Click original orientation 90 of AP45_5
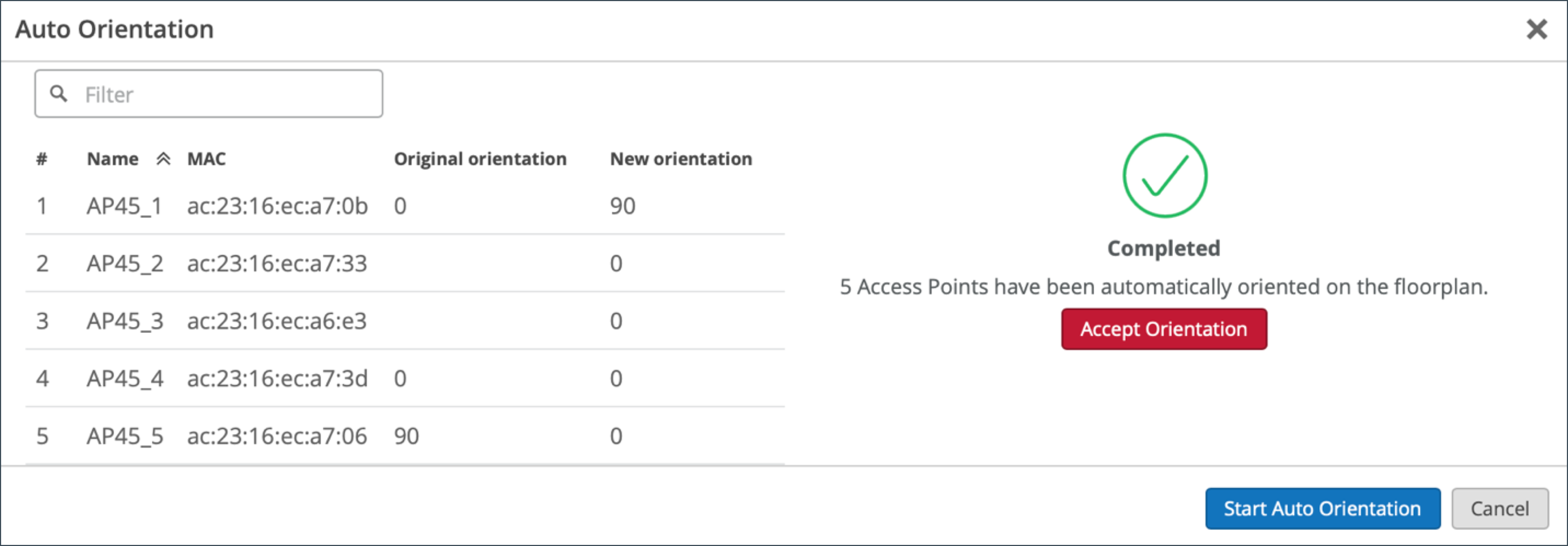The height and width of the screenshot is (546, 1568). tap(406, 436)
